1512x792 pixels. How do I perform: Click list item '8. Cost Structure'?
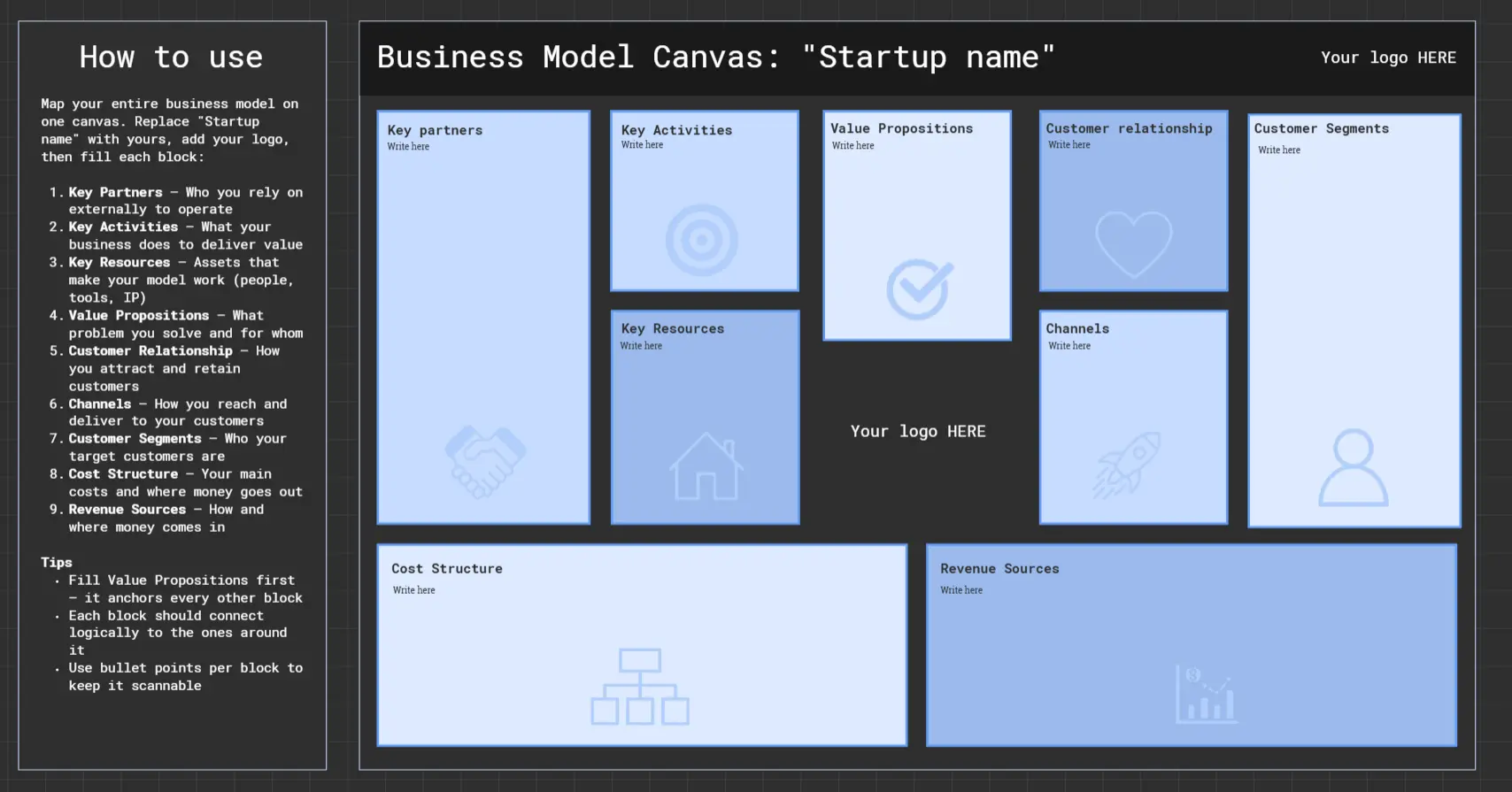[176, 483]
